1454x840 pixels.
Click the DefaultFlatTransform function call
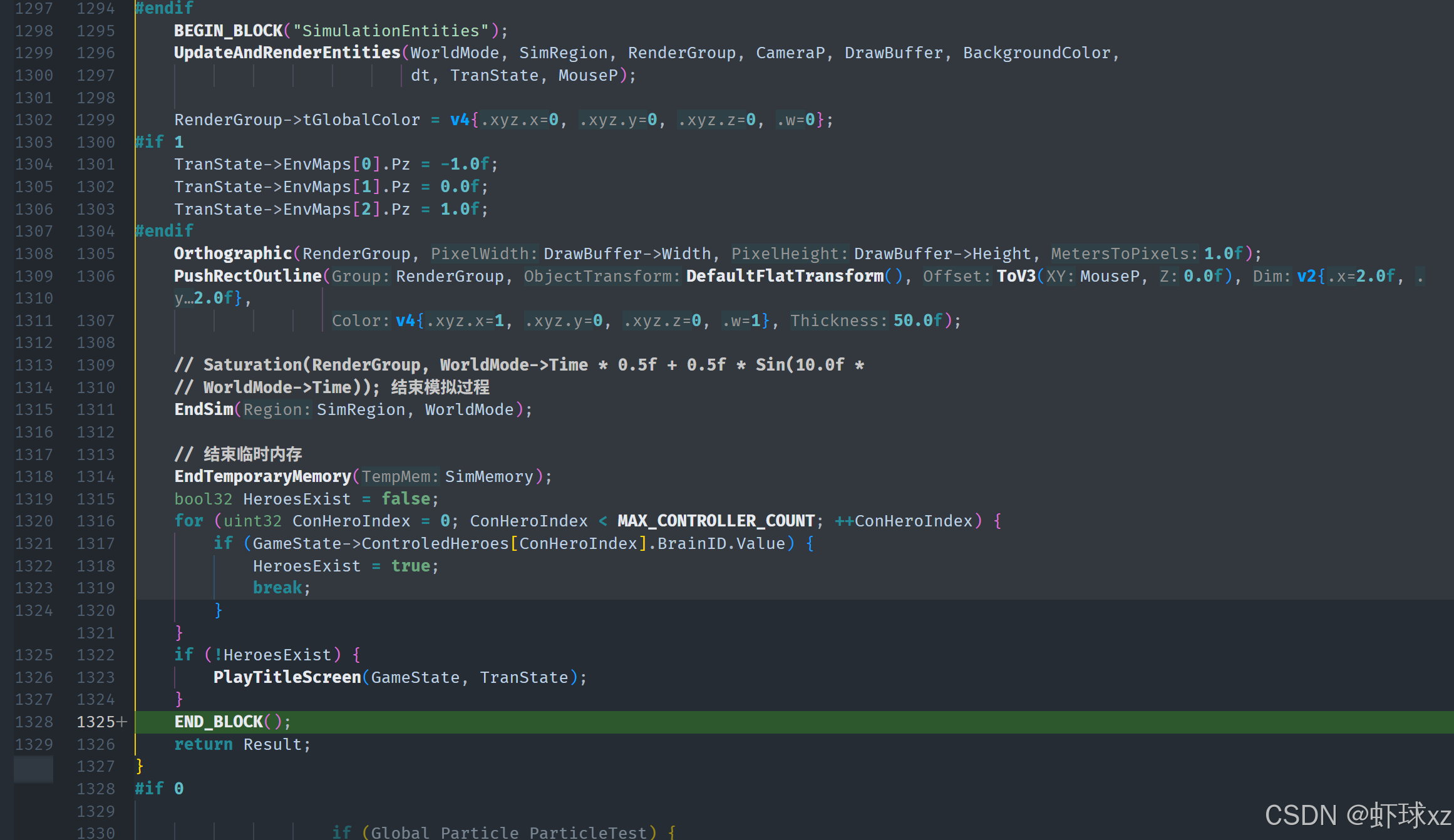pyautogui.click(x=785, y=276)
